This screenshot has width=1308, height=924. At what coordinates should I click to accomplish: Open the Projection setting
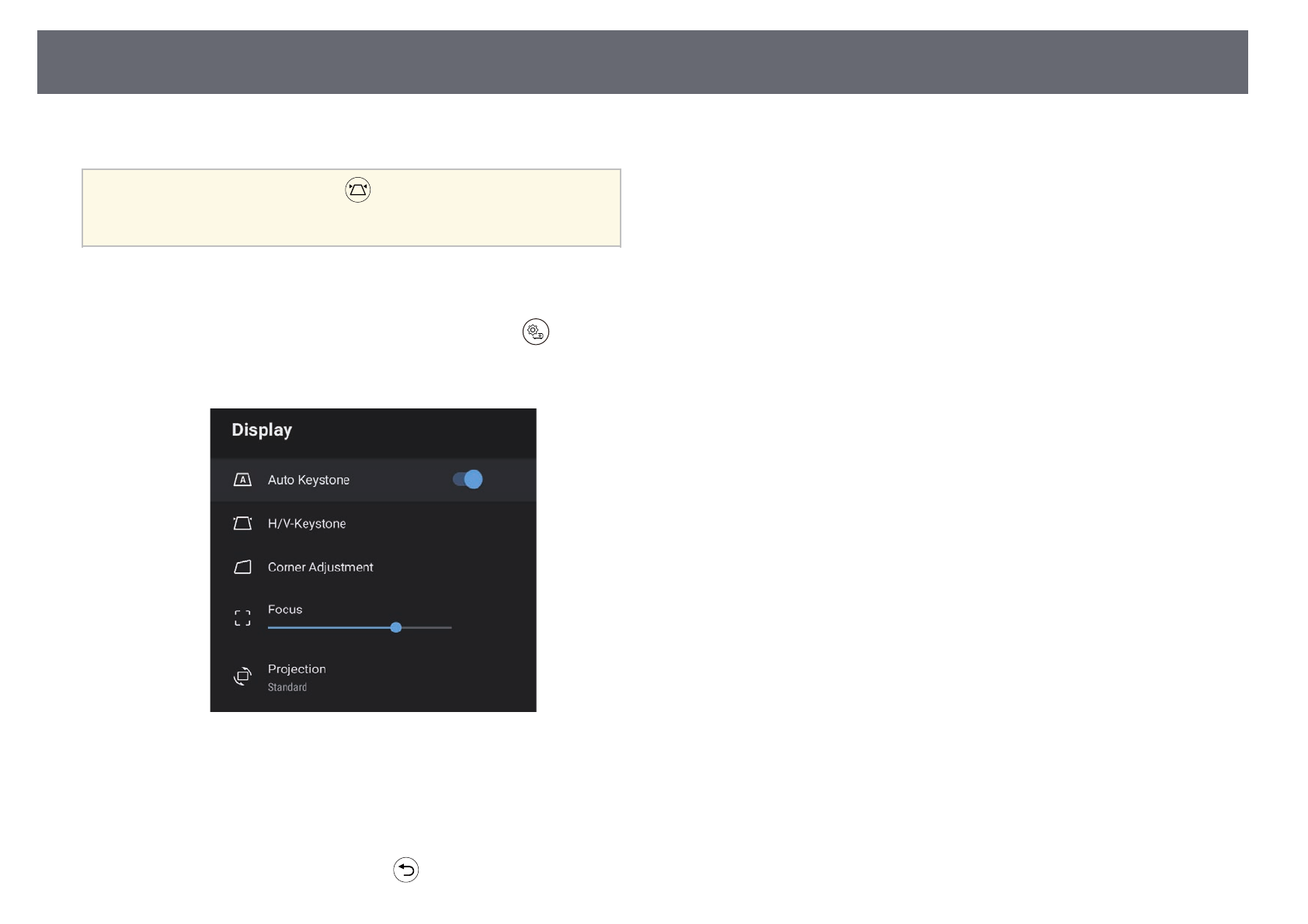pyautogui.click(x=297, y=669)
